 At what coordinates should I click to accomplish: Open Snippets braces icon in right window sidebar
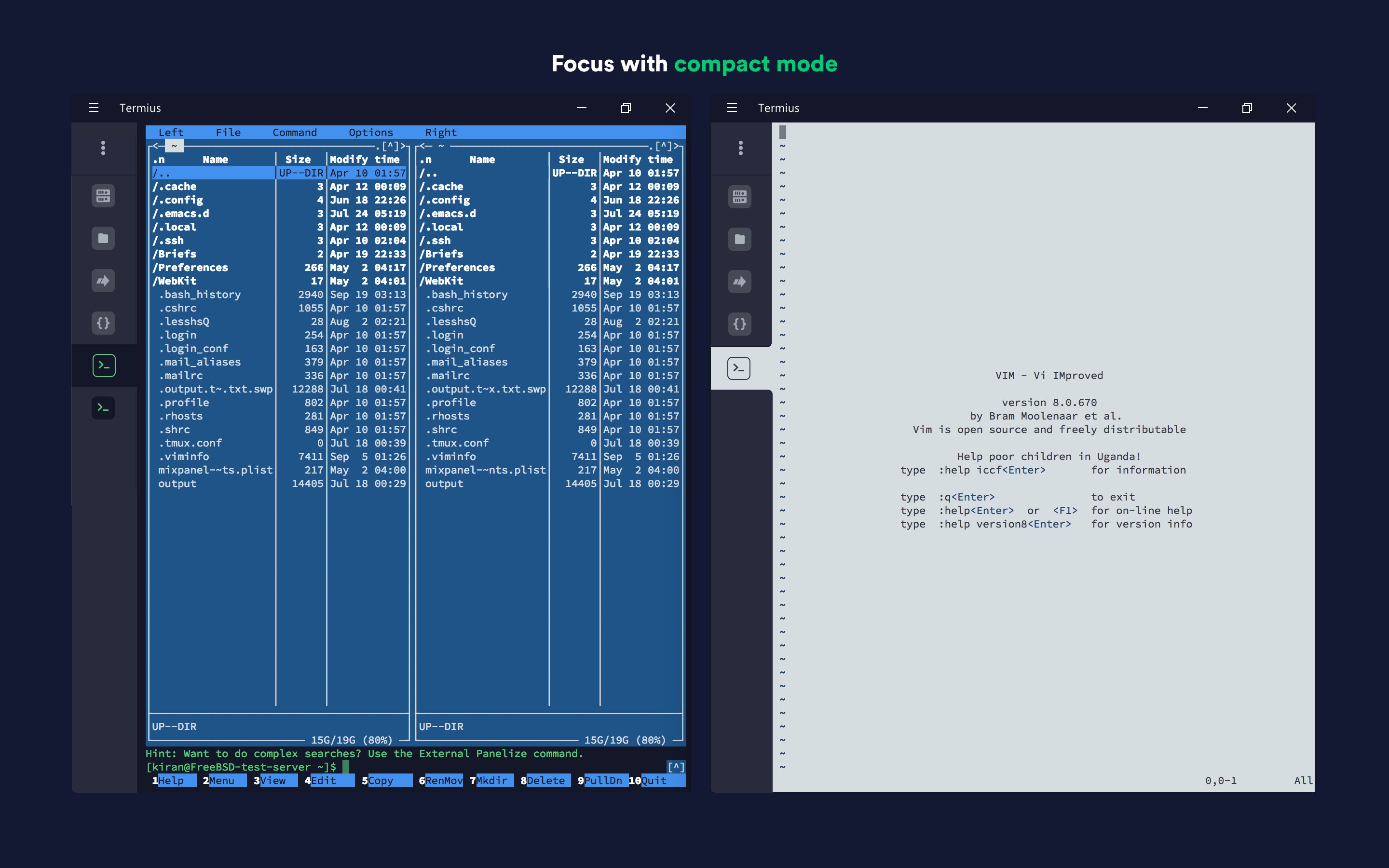pos(740,324)
